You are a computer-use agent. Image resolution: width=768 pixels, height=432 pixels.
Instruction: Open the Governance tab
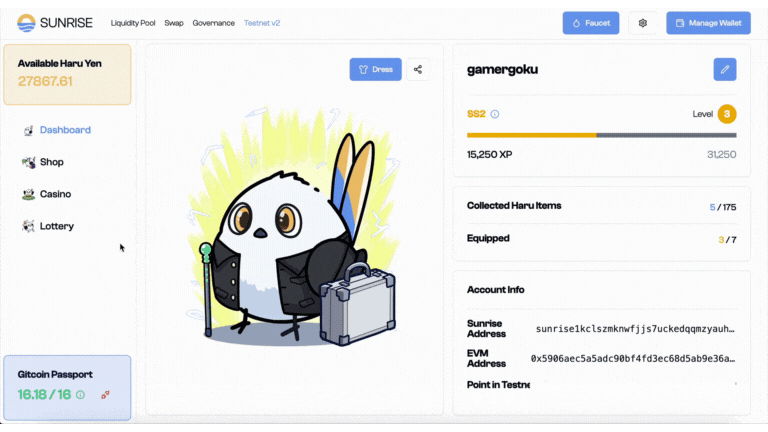coord(213,23)
